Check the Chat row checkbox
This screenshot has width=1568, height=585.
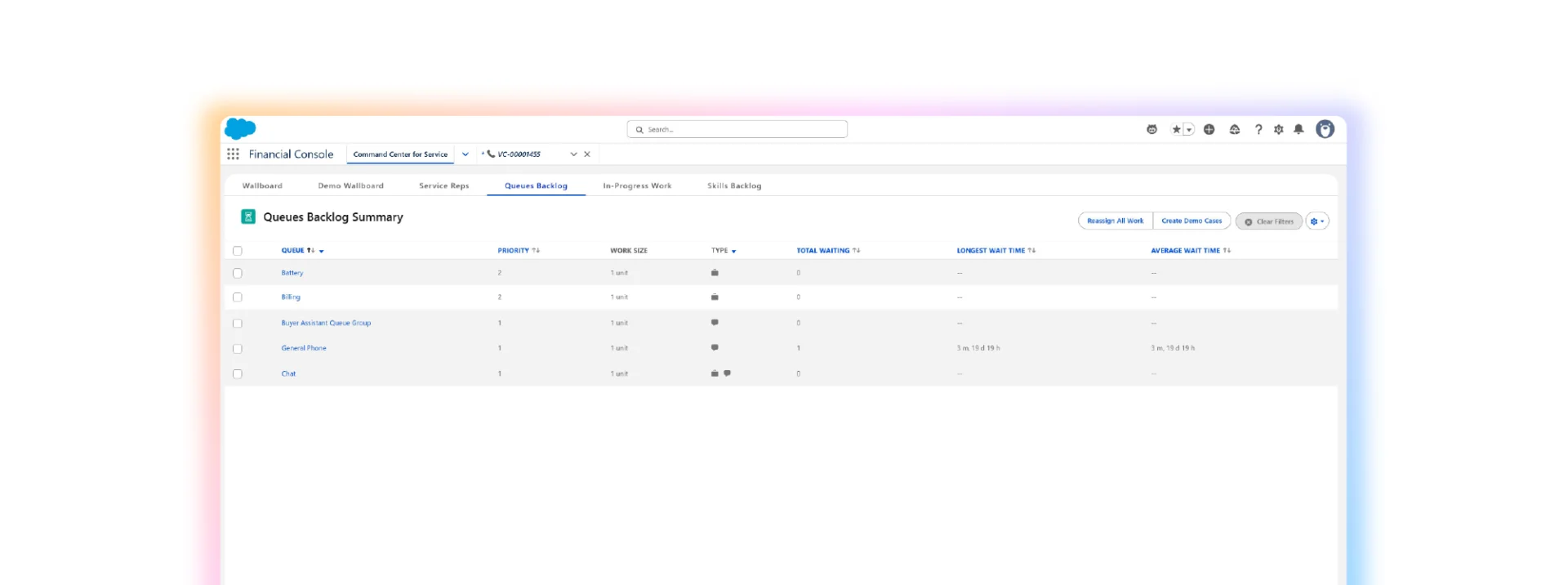pyautogui.click(x=238, y=374)
